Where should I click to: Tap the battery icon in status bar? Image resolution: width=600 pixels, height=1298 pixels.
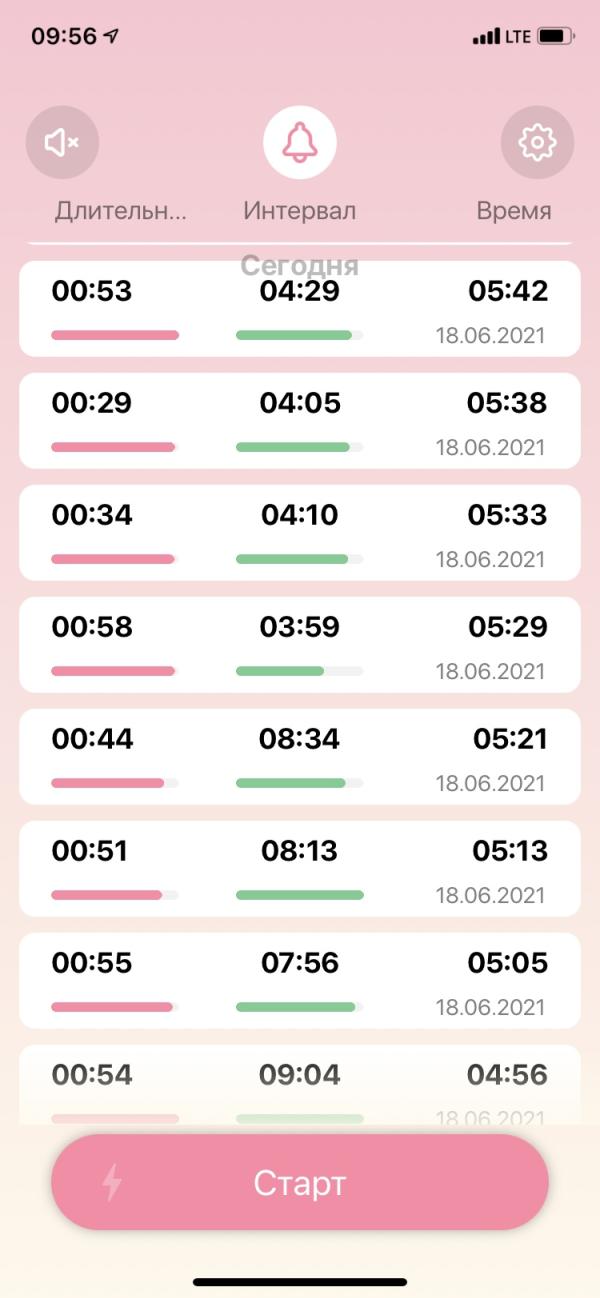pyautogui.click(x=555, y=37)
